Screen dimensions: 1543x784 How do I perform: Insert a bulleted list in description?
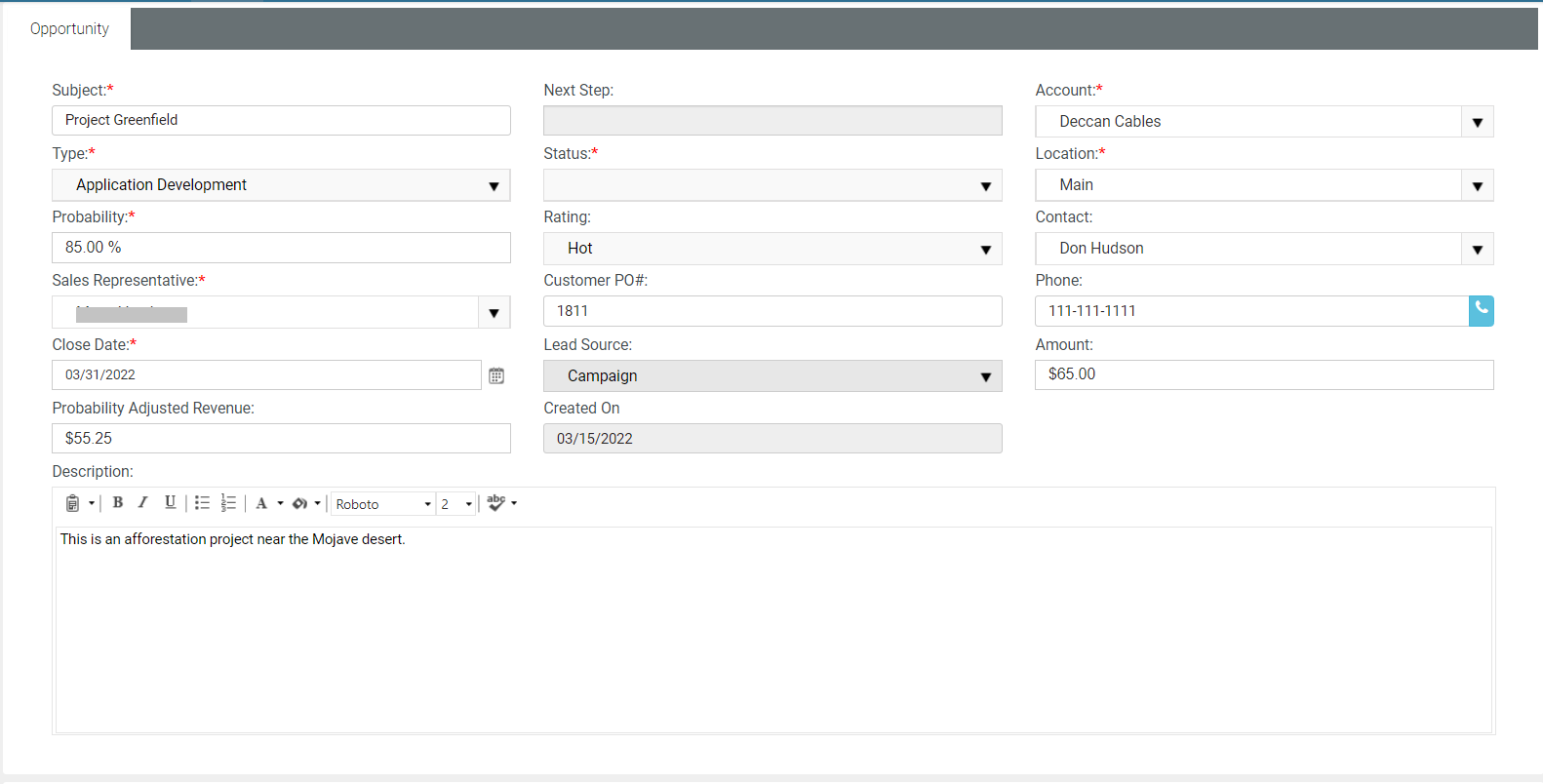202,502
